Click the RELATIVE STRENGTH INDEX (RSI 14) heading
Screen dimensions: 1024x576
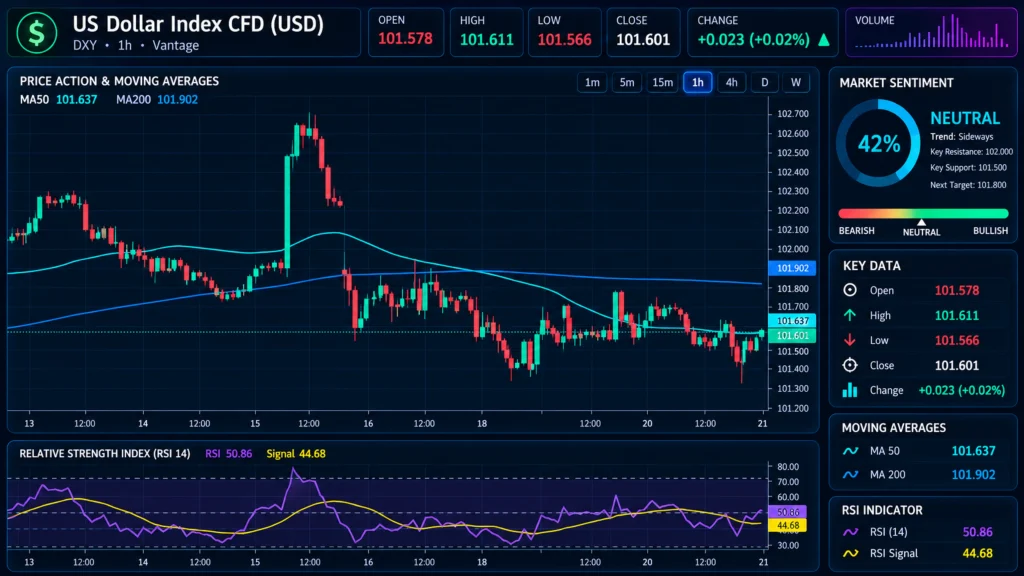[x=104, y=454]
